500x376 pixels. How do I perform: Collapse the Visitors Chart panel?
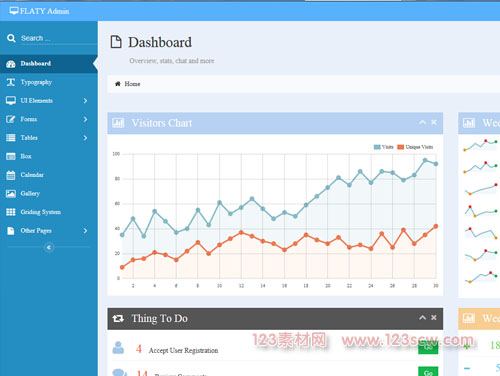pos(422,122)
